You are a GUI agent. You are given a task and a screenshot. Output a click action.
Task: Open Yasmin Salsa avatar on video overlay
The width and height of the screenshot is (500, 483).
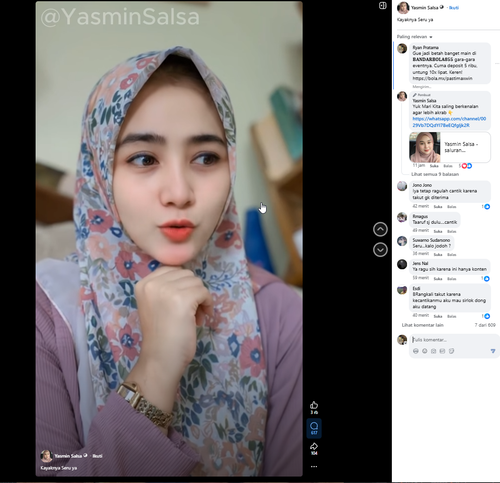[46, 456]
